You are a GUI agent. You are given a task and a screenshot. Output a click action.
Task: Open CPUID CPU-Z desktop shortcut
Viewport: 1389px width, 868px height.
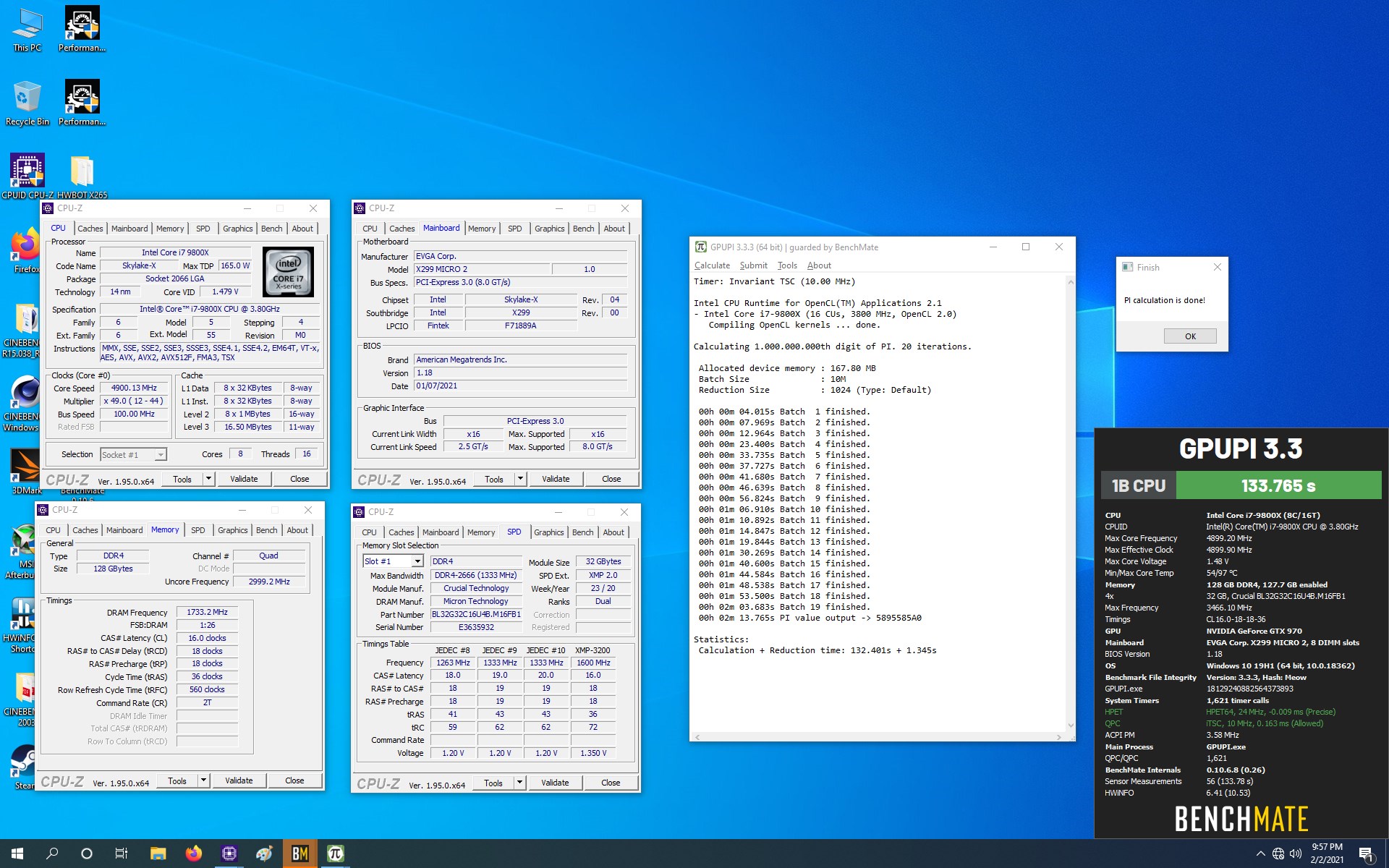click(27, 176)
